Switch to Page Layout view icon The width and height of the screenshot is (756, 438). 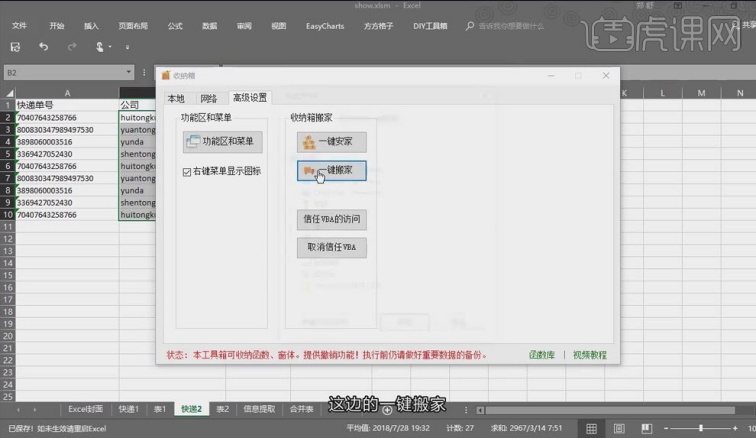tap(619, 428)
